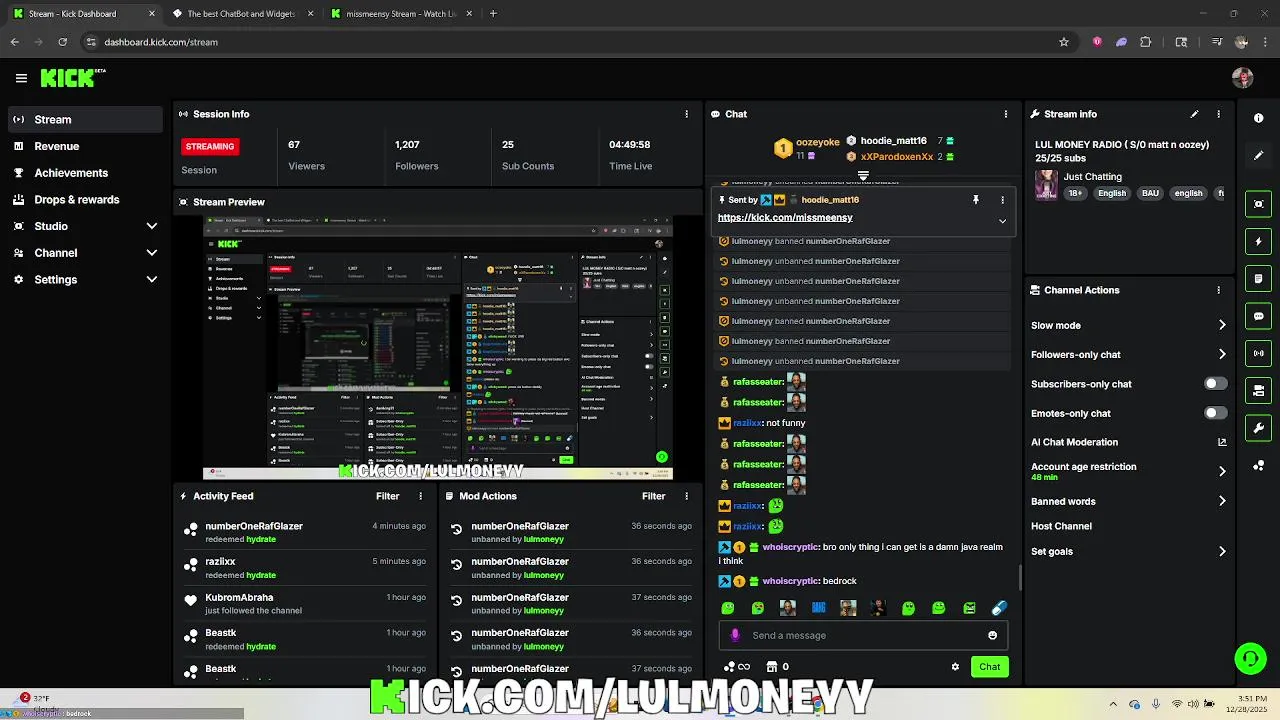Screen dimensions: 1280x720
Task: Filter the Activity Feed
Action: tap(388, 496)
